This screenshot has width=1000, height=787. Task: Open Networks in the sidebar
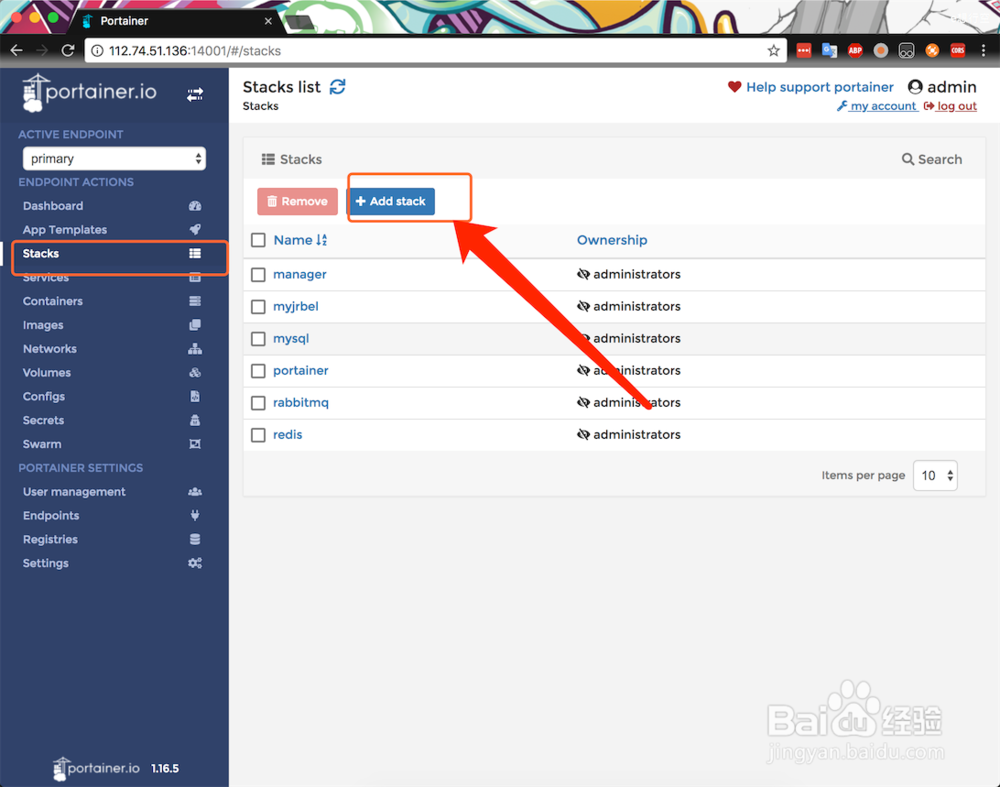click(50, 349)
